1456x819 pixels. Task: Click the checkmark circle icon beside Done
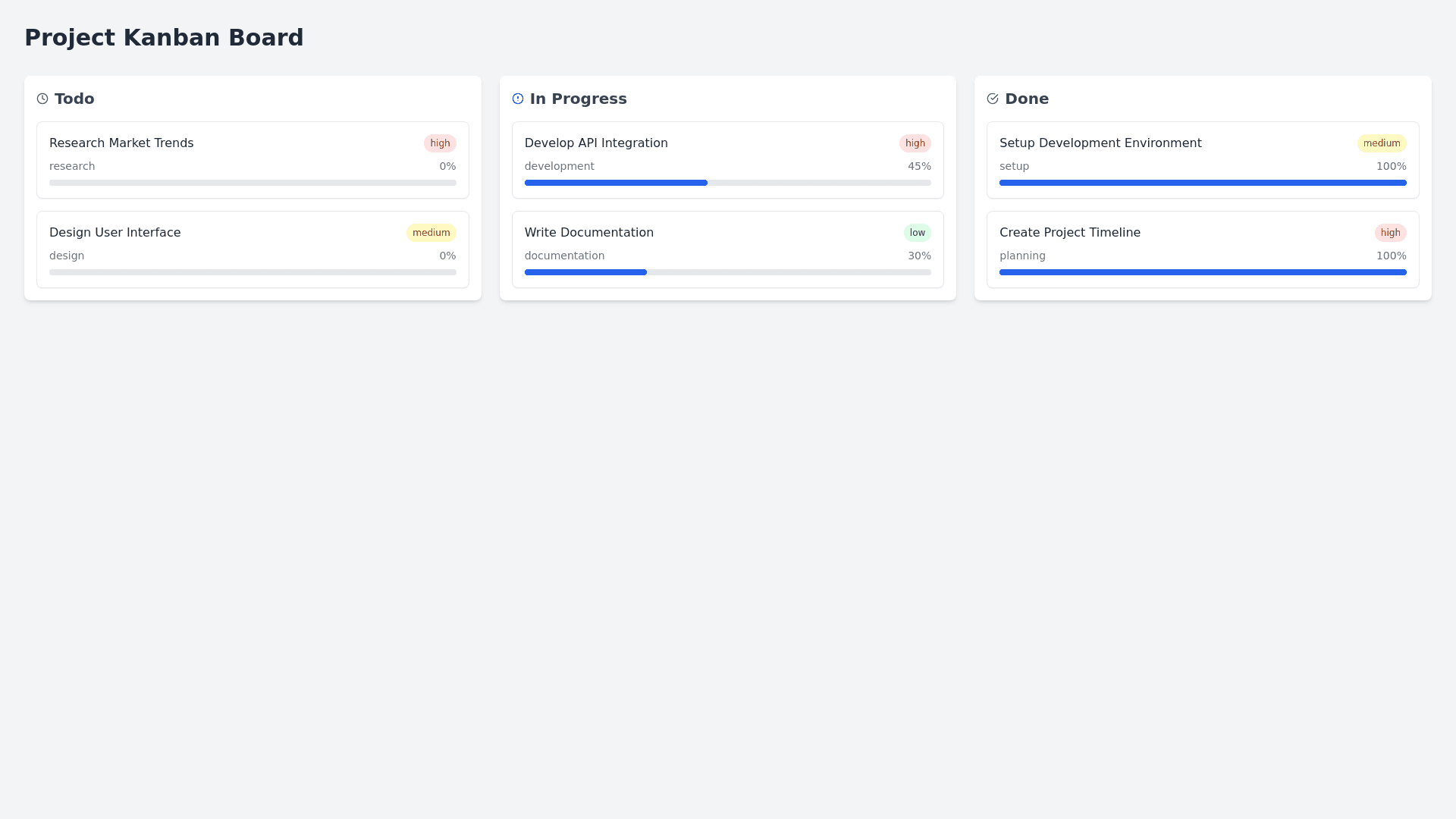tap(993, 99)
